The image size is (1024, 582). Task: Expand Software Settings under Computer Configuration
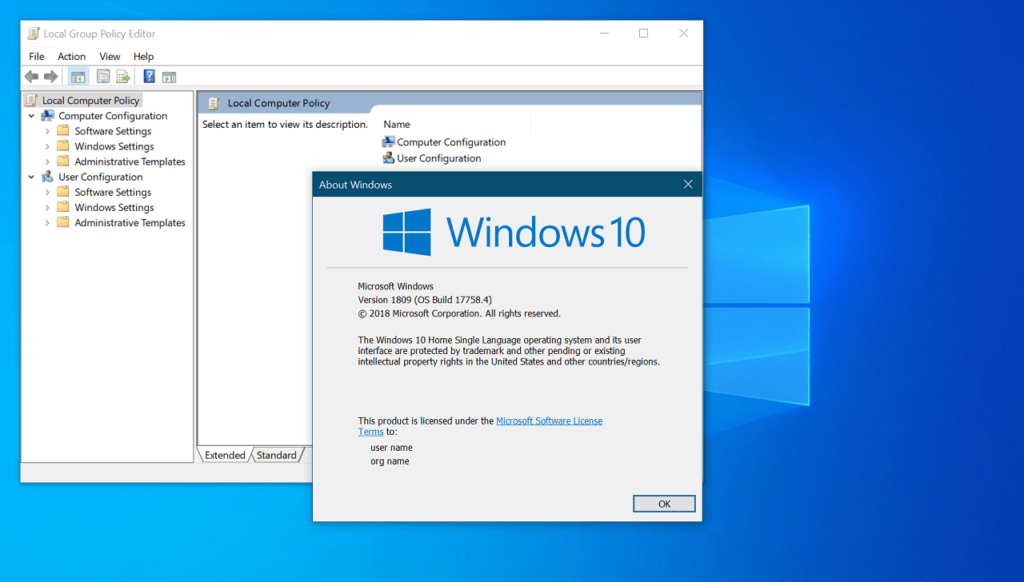coord(47,131)
